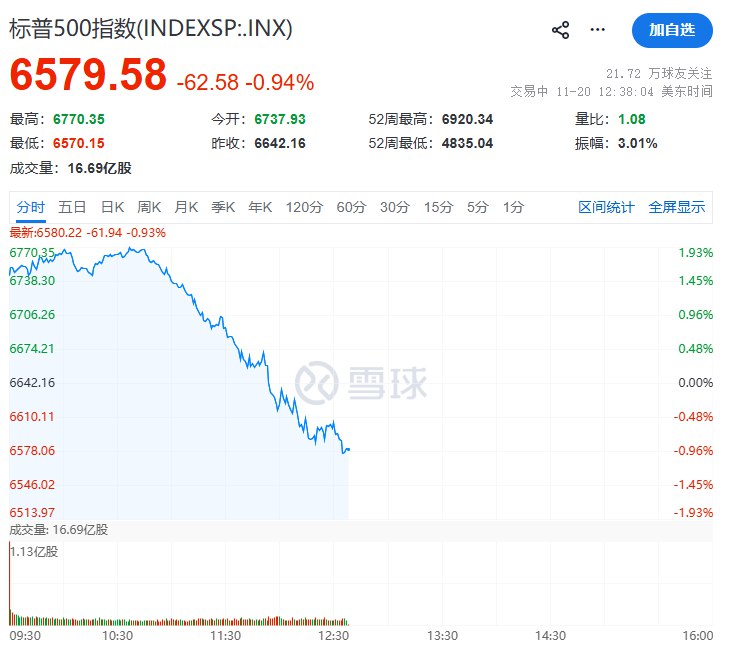The width and height of the screenshot is (736, 662).
Task: Click the 52周最低 value 4835.04
Action: click(468, 143)
